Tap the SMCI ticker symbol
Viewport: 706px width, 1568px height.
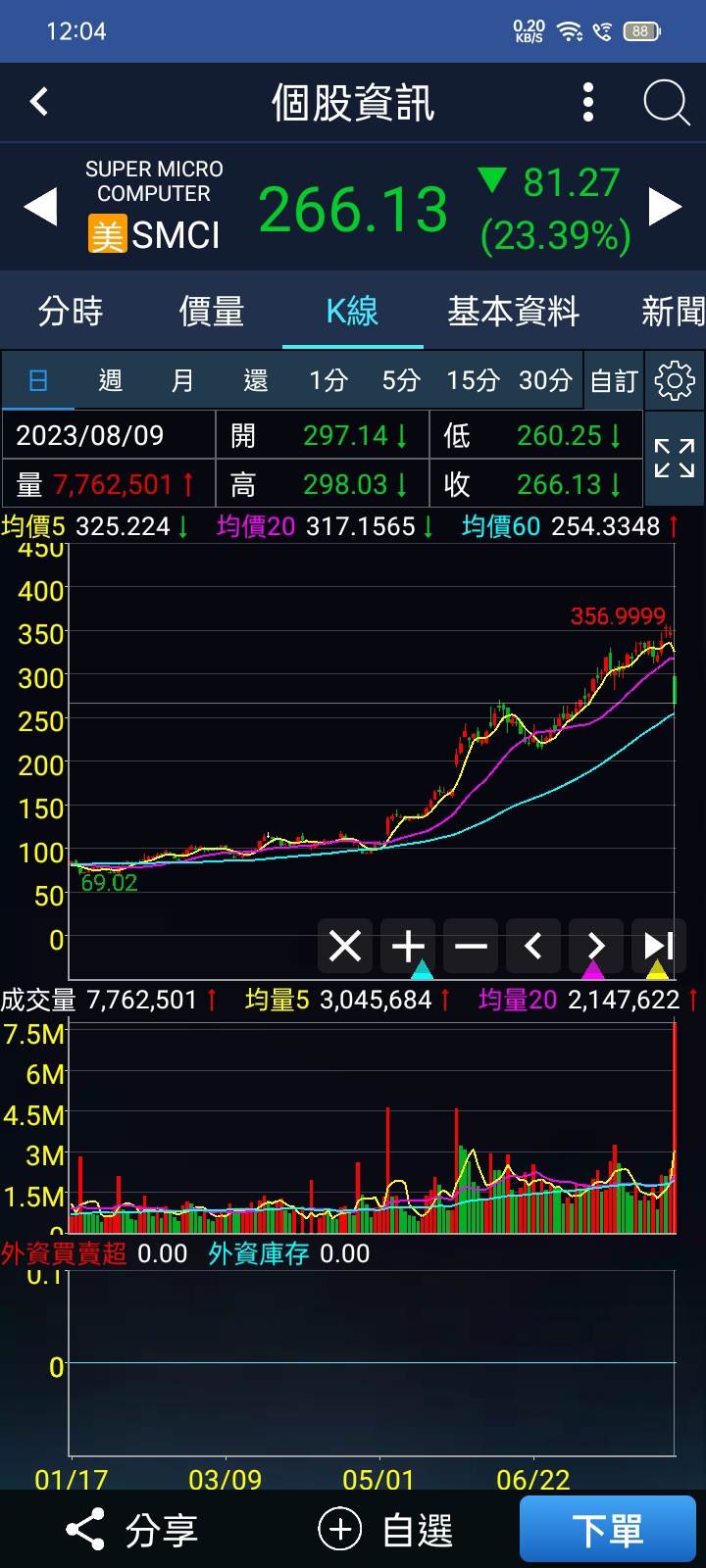176,235
